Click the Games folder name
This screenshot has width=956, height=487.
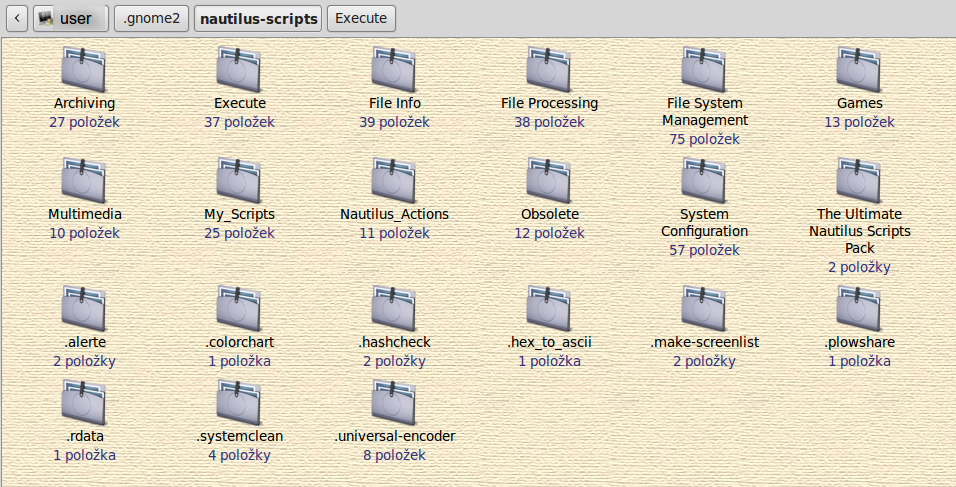[x=860, y=103]
